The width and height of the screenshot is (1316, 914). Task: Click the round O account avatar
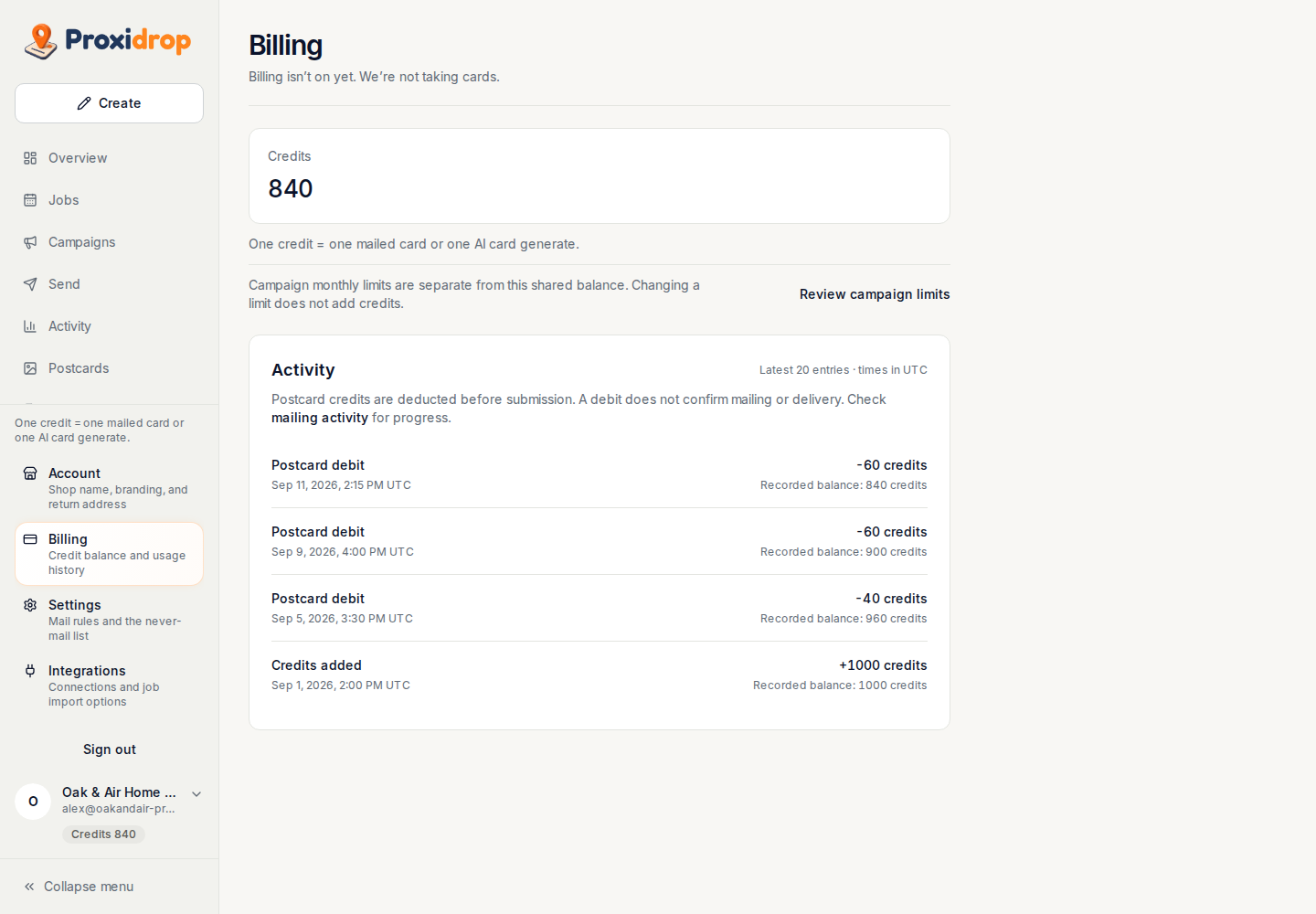click(33, 802)
